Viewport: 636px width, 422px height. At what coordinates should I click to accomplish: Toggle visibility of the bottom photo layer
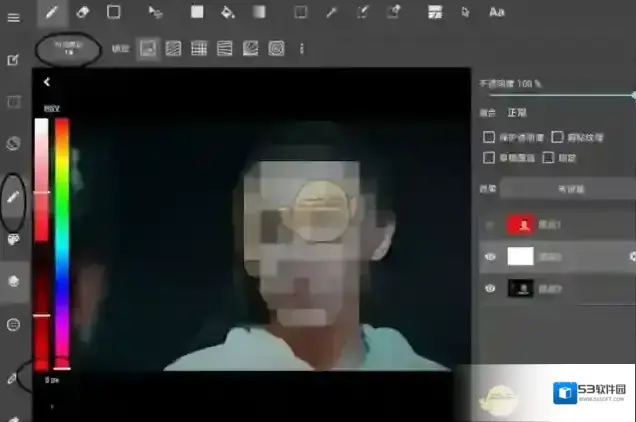[x=490, y=288]
